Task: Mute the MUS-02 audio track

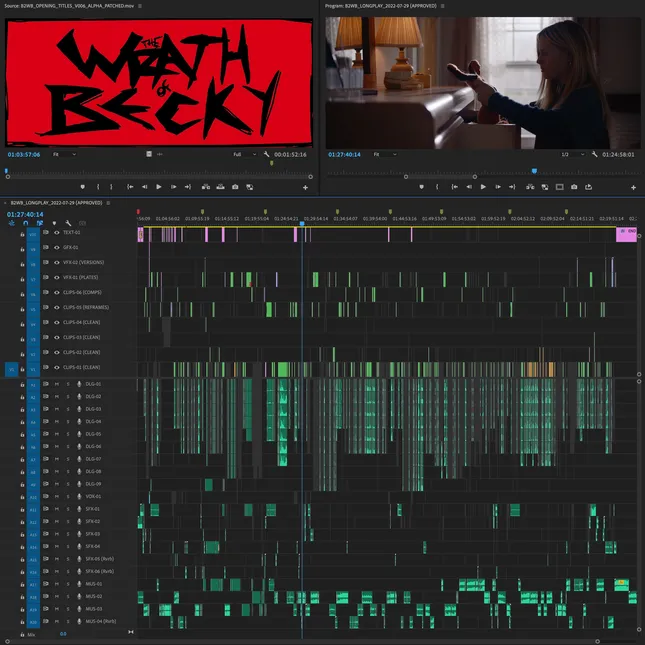Action: pos(57,596)
